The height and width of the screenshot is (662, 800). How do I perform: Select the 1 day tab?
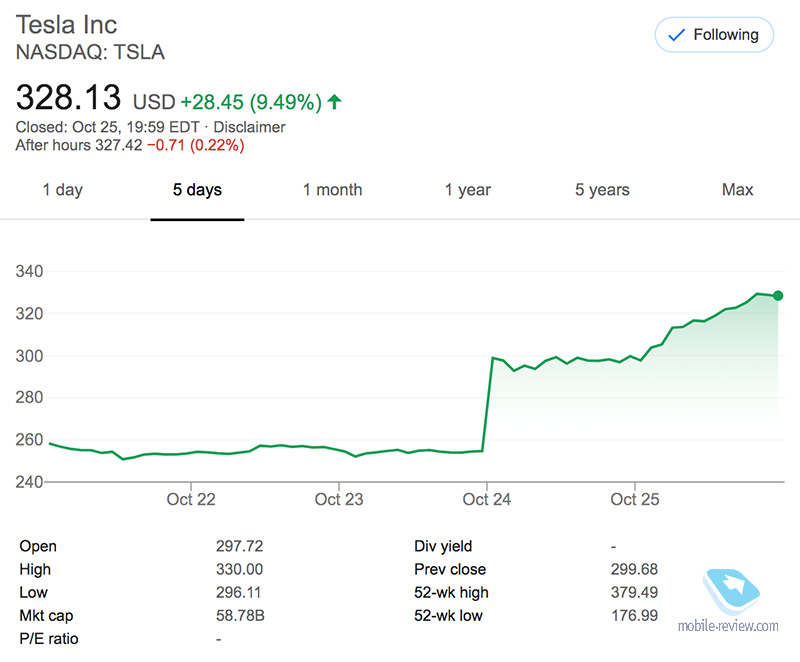click(x=63, y=190)
